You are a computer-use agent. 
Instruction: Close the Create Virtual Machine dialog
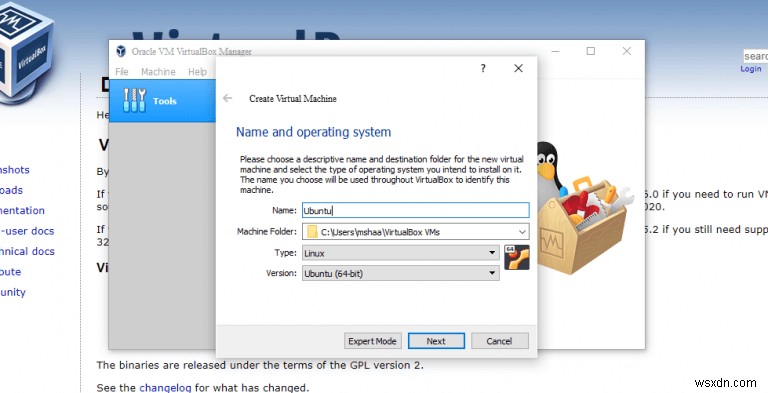pos(518,68)
